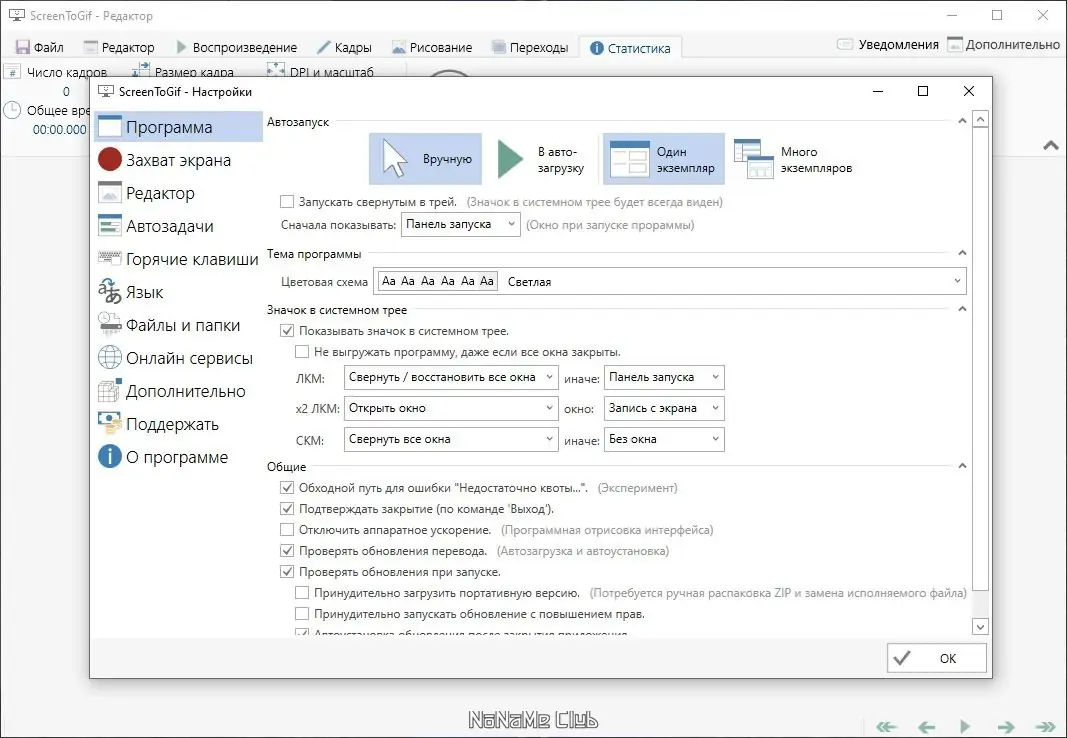Image resolution: width=1067 pixels, height=738 pixels.
Task: Click Общее время clock icon in editor
Action: pos(12,110)
